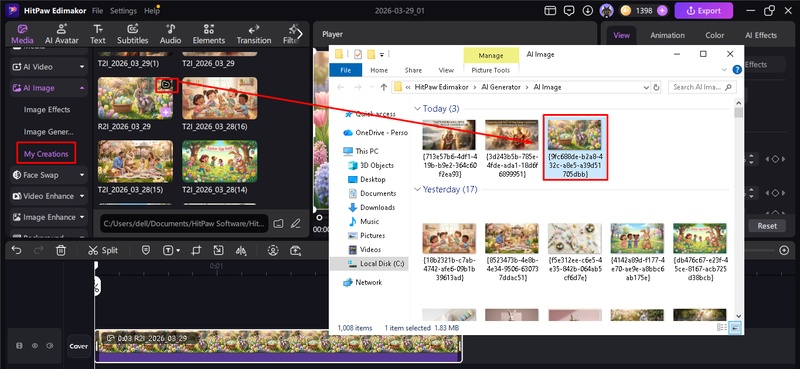This screenshot has height=369, width=800.
Task: Edit the save path with the pencil icon
Action: click(x=295, y=223)
